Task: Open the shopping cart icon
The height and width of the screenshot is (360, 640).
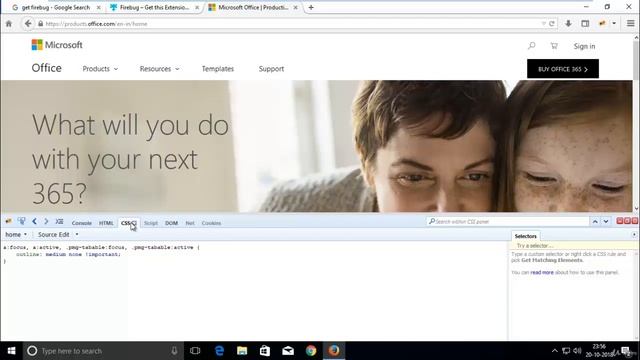Action: click(x=554, y=46)
